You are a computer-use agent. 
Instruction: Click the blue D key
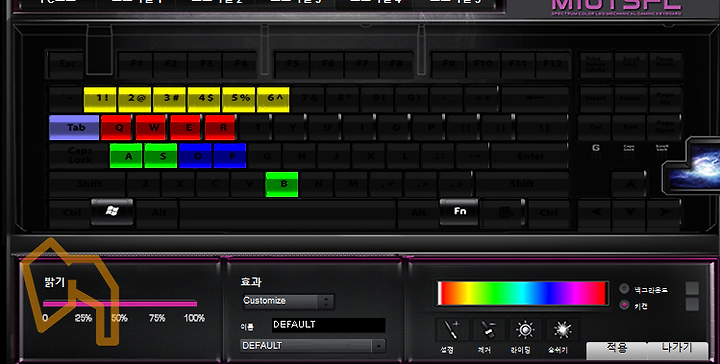pos(195,156)
